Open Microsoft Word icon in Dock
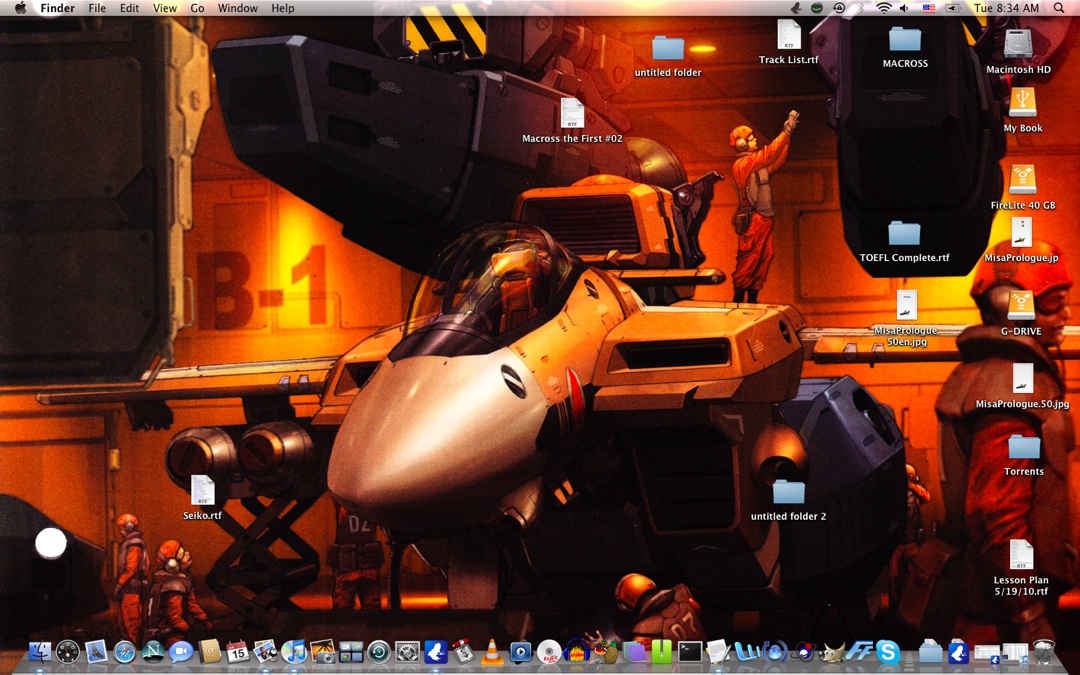 pos(746,651)
